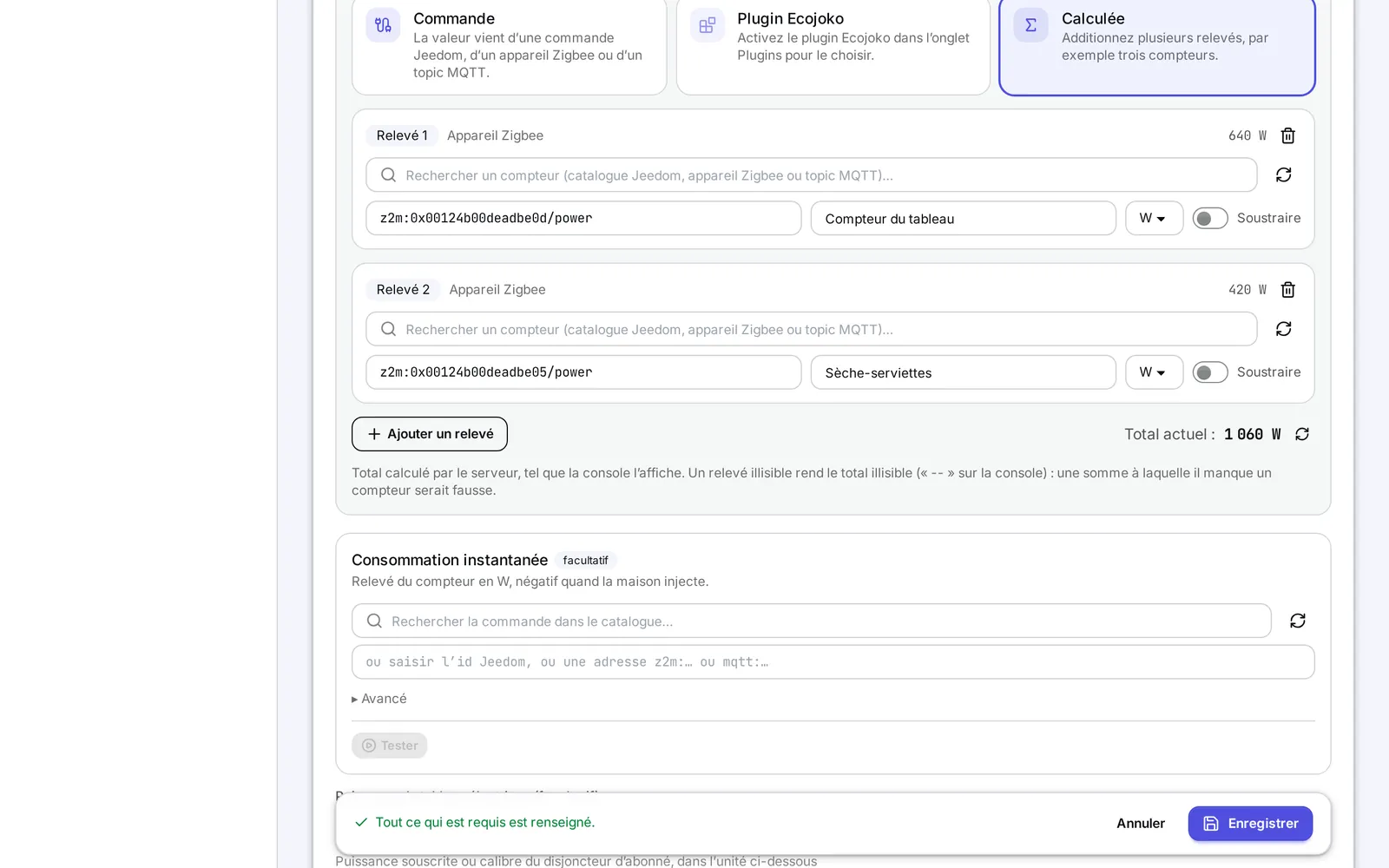Image resolution: width=1389 pixels, height=868 pixels.
Task: Edit the z2m:0x00124b00deadbe0d/power address field
Action: [583, 218]
